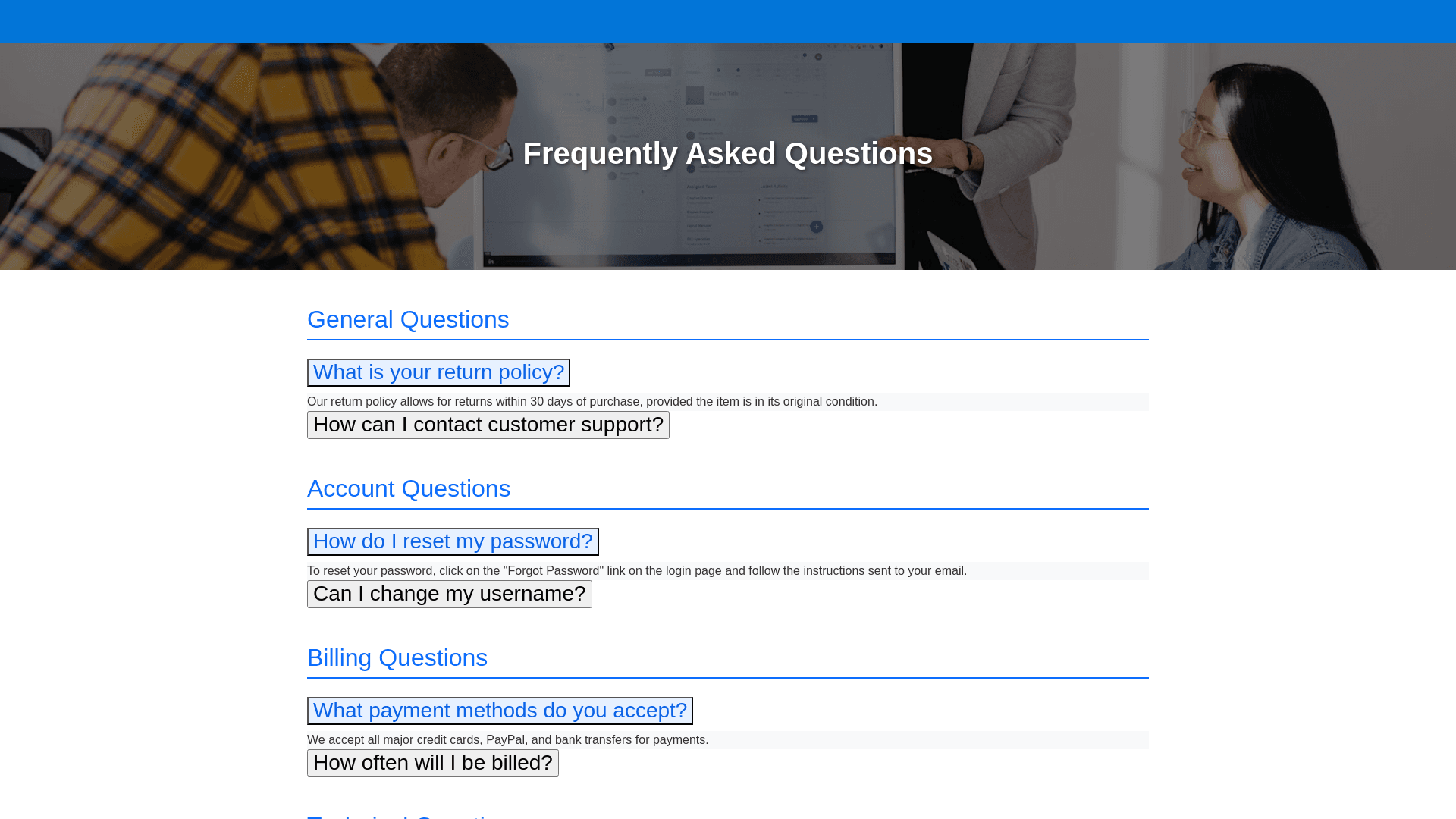The width and height of the screenshot is (1456, 819).
Task: Click the blue plus icon on the monitor
Action: pyautogui.click(x=816, y=227)
